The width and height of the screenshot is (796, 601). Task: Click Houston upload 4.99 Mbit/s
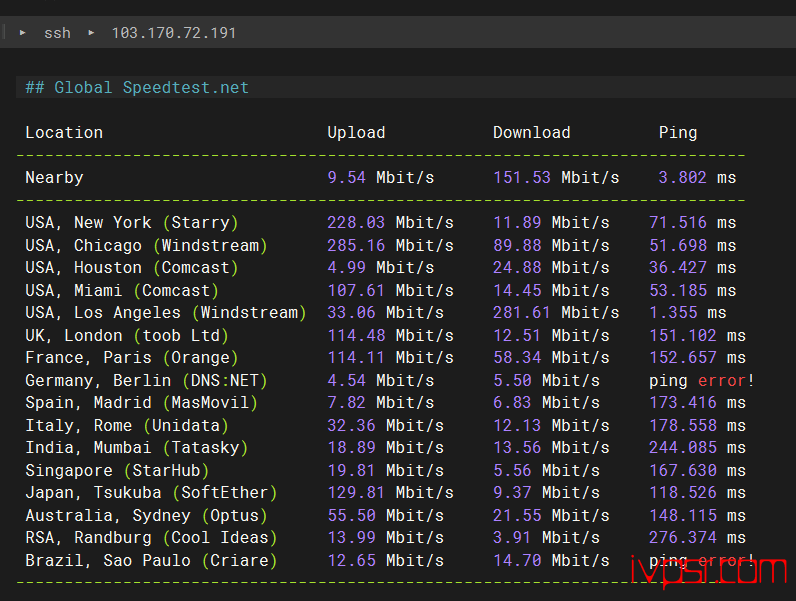381,268
